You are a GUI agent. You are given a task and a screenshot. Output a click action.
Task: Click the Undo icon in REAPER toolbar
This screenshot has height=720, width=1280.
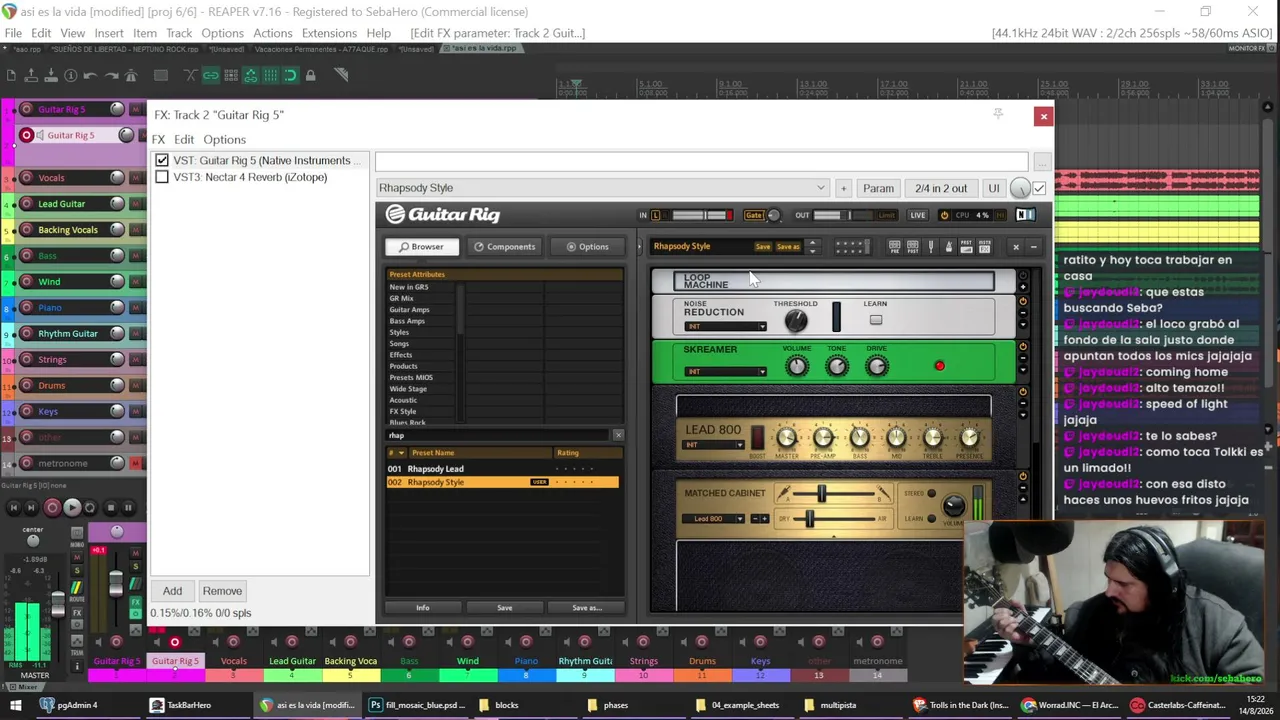pyautogui.click(x=90, y=75)
